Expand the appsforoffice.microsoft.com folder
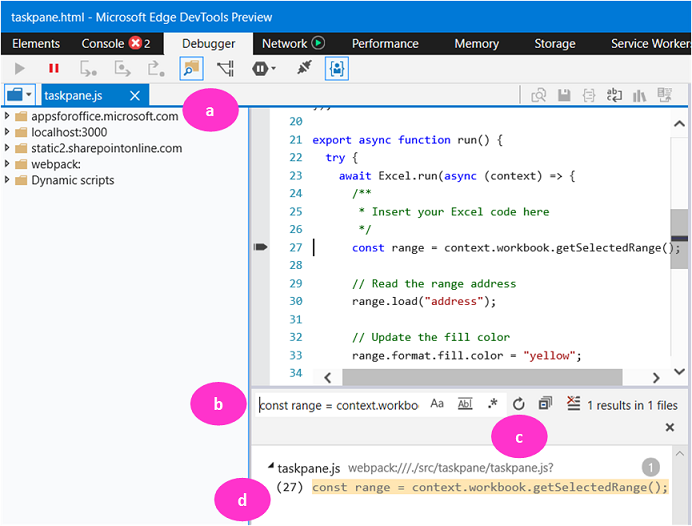Image resolution: width=692 pixels, height=526 pixels. 7,116
